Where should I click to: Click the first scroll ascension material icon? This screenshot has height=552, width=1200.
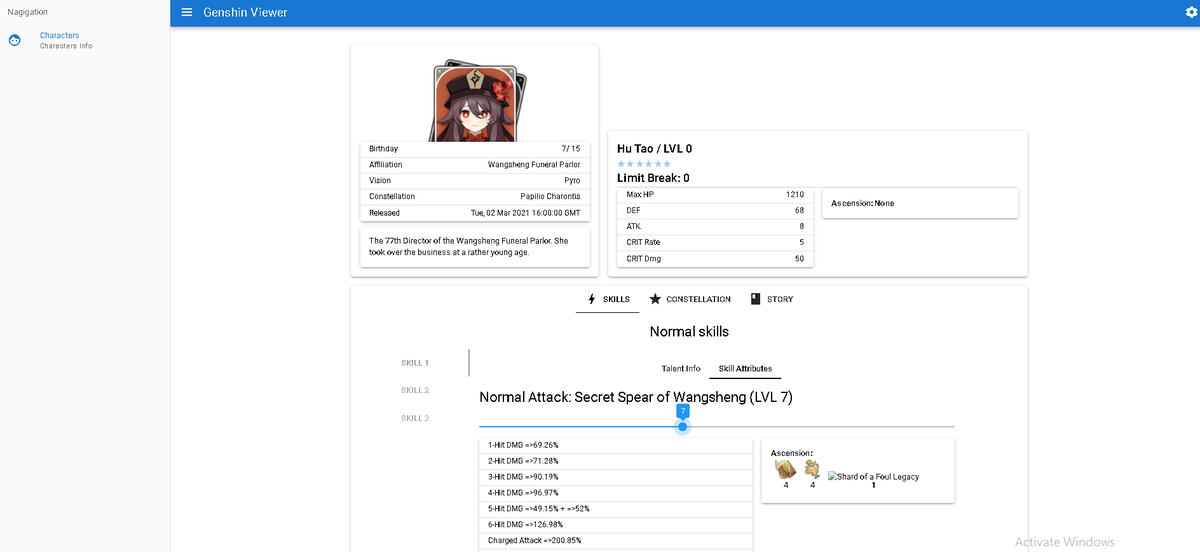(786, 469)
